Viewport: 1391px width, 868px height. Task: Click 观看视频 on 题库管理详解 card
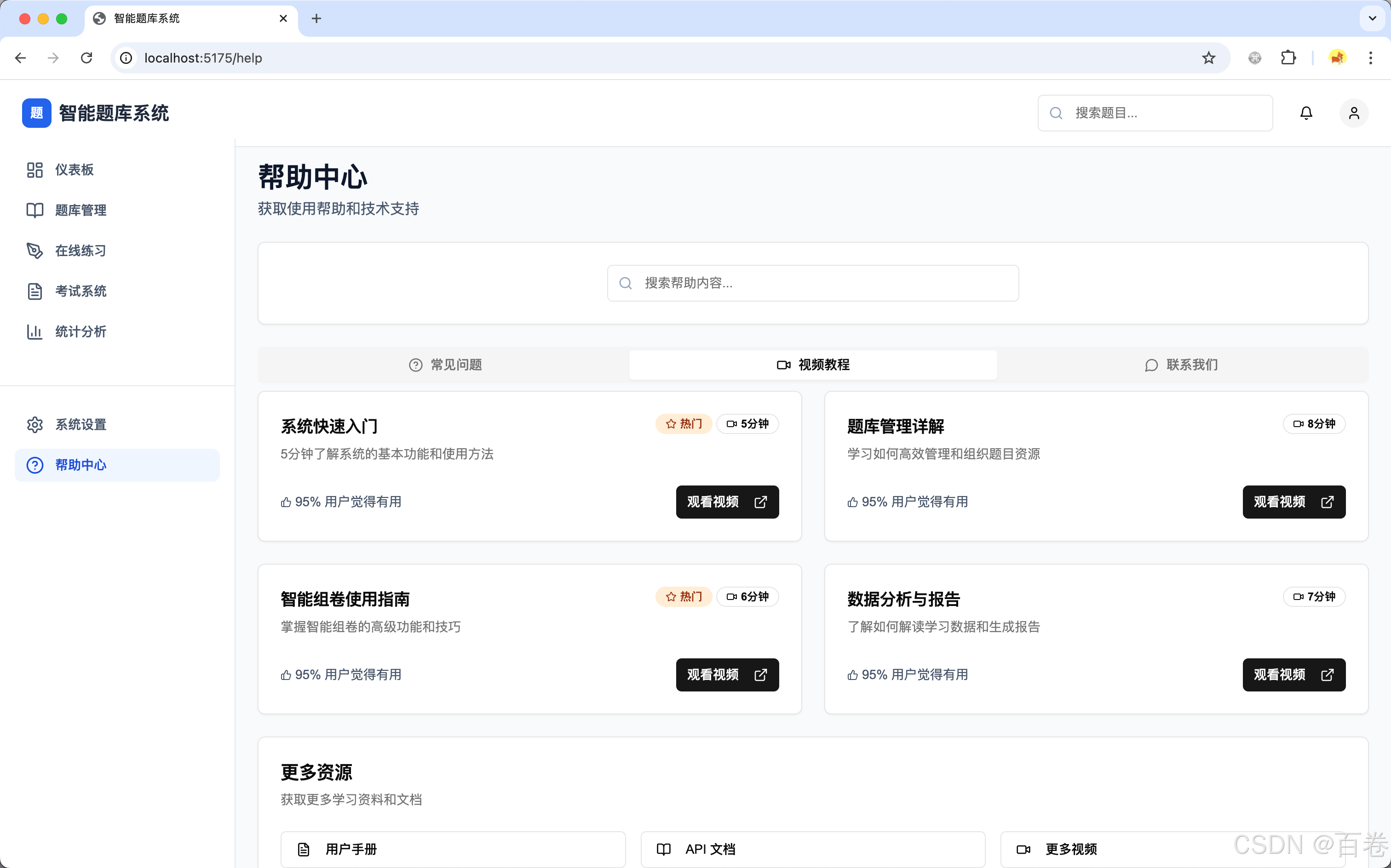(1293, 502)
